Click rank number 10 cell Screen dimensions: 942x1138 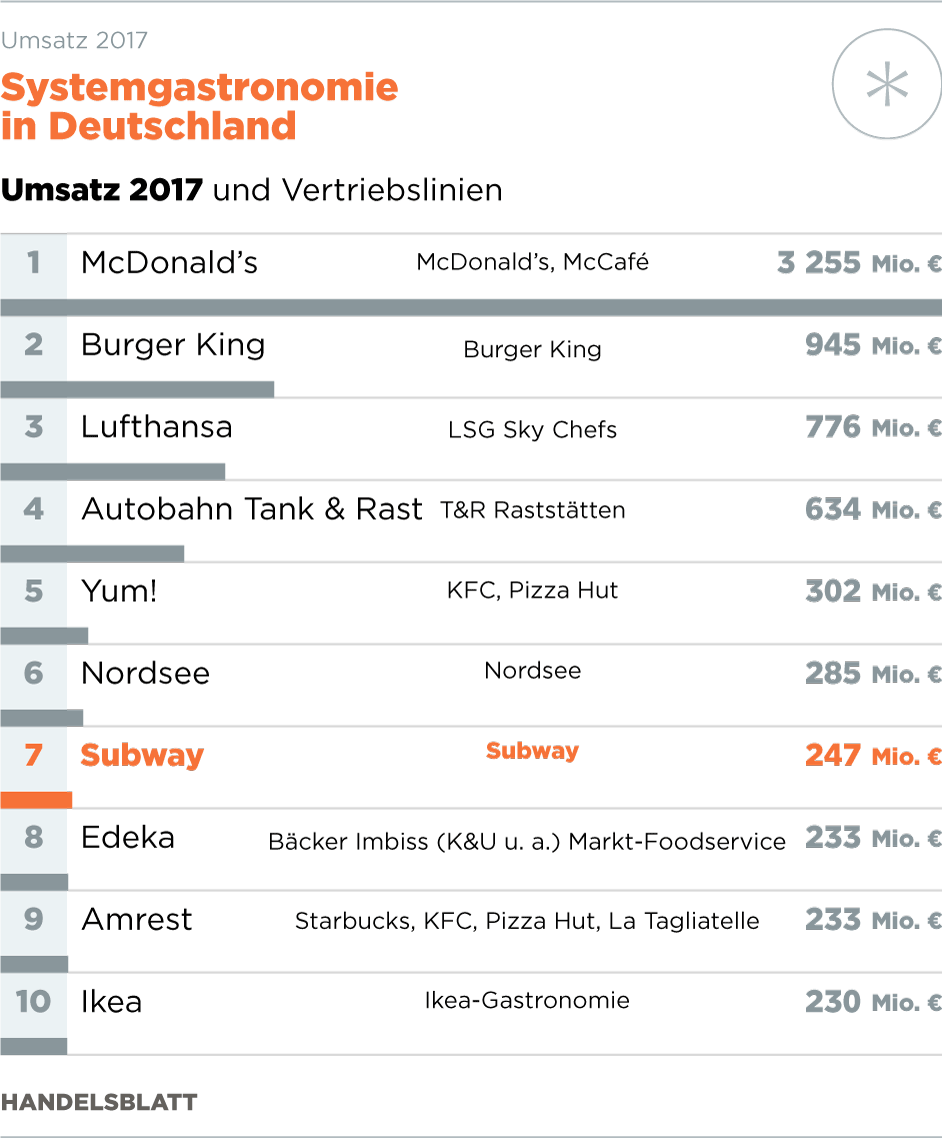(x=33, y=1001)
